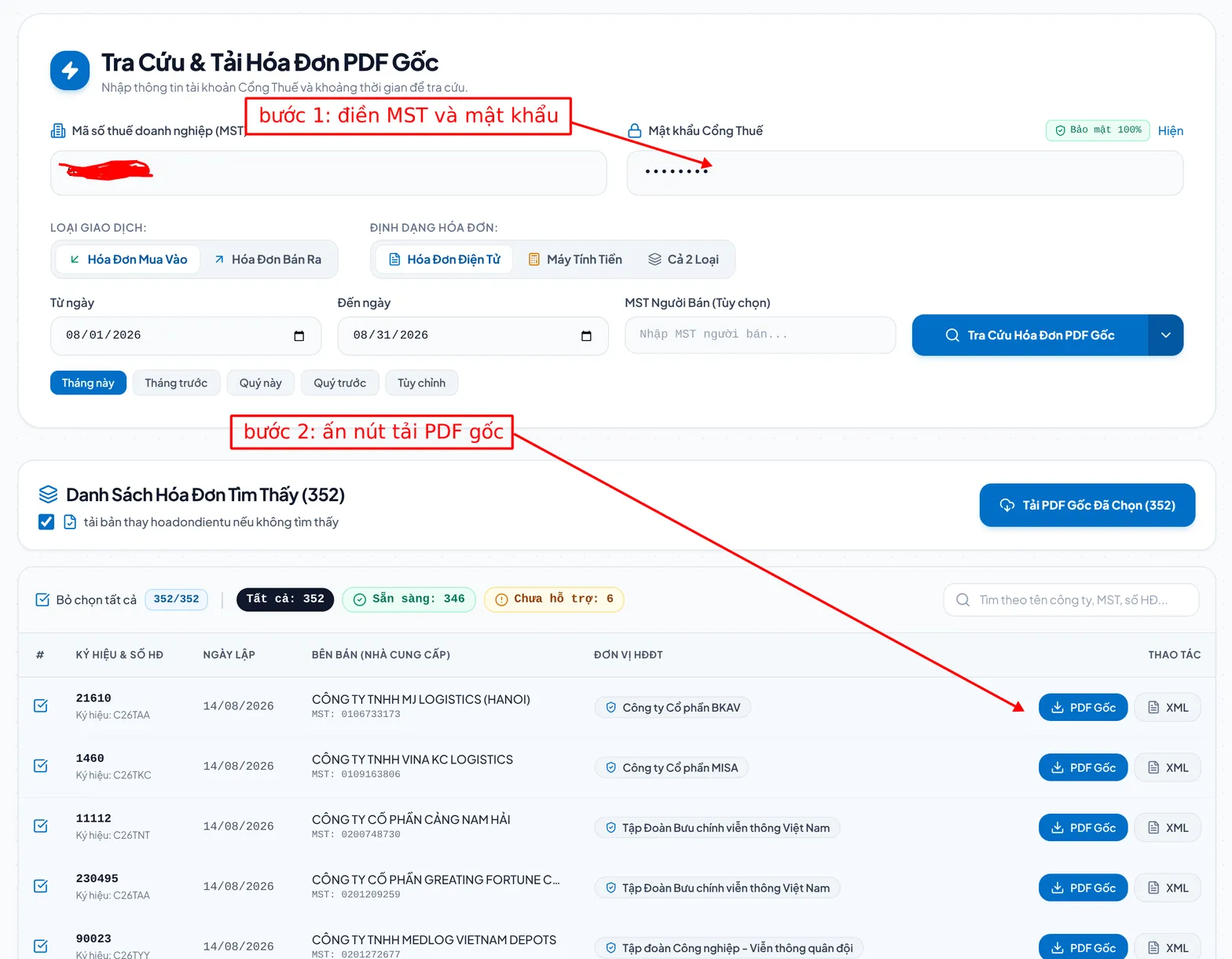Click Tải PDF Gốc Đã Chọn (352) button
The height and width of the screenshot is (959, 1232).
click(x=1087, y=505)
